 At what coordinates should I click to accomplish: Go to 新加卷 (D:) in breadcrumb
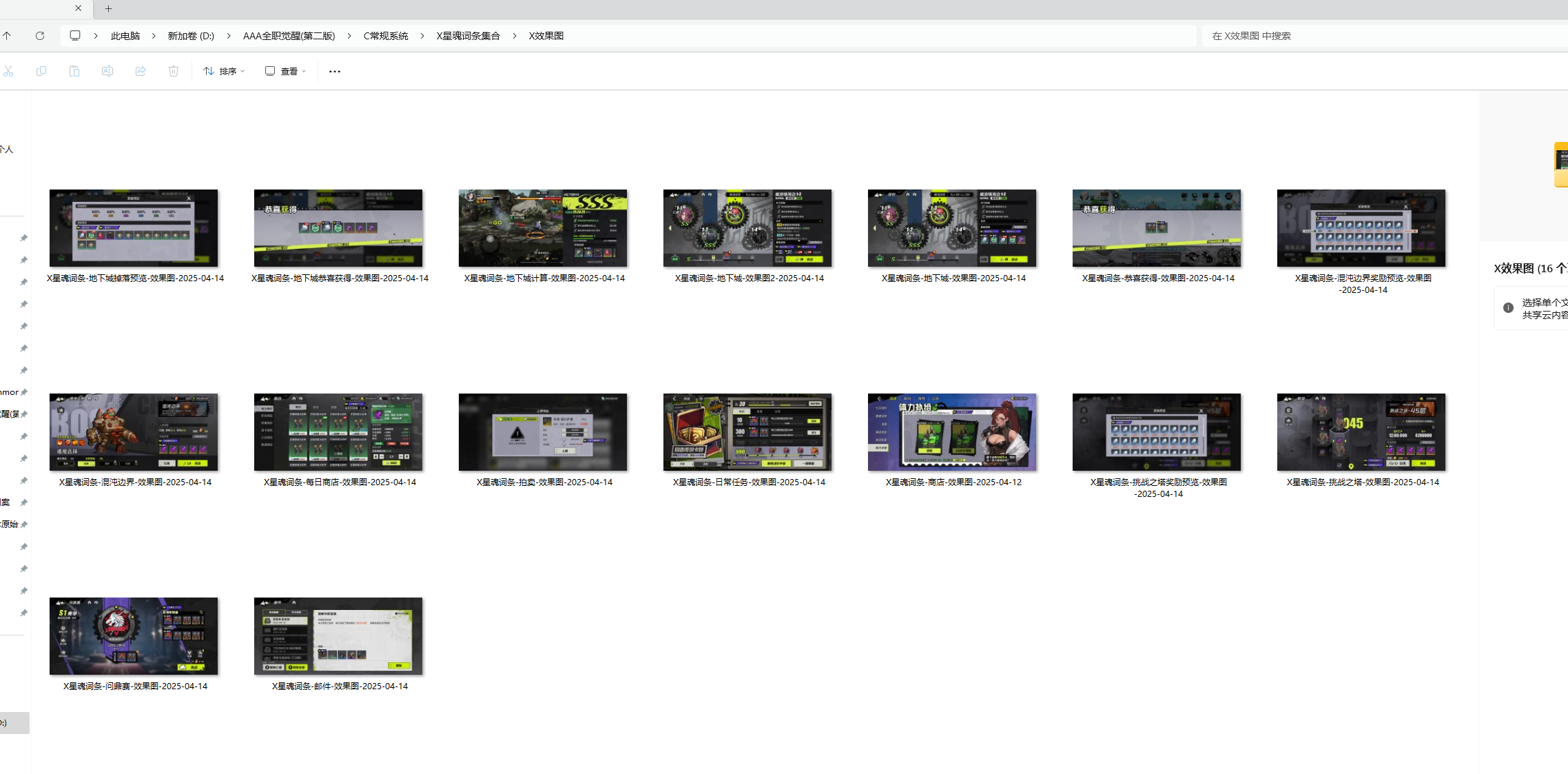point(191,36)
